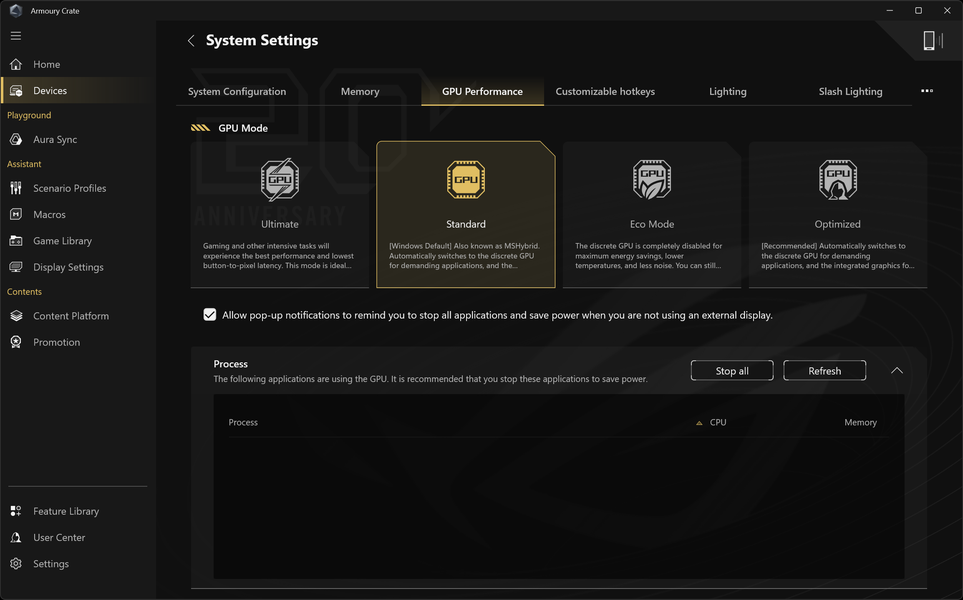Open Feature Library label

pos(66,512)
